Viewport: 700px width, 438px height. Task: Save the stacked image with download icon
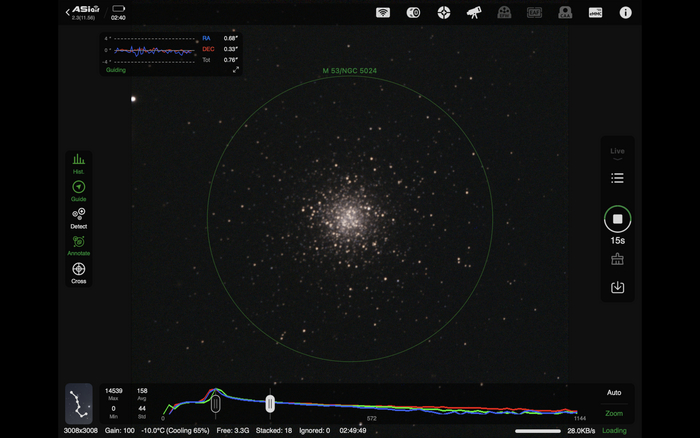pyautogui.click(x=617, y=287)
